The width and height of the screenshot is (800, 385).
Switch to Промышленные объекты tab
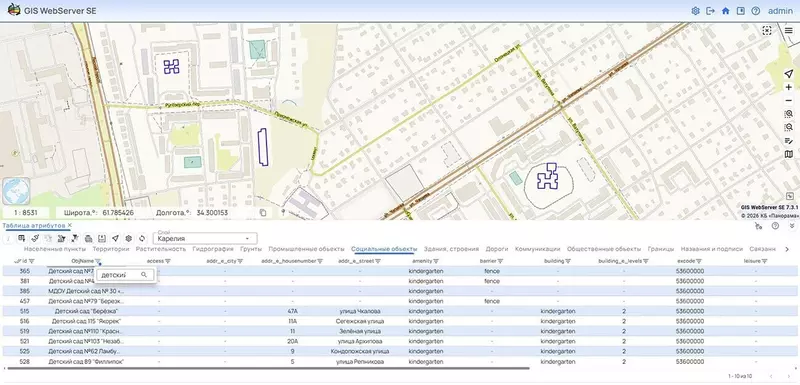tap(307, 249)
